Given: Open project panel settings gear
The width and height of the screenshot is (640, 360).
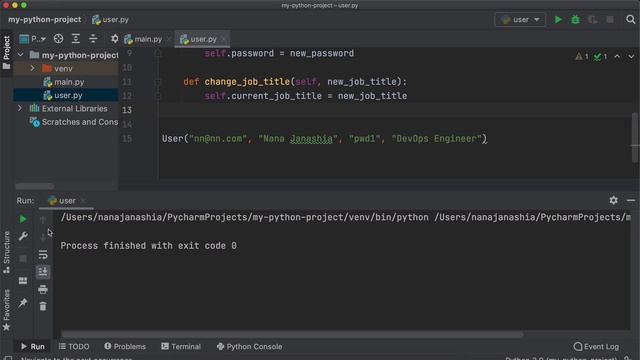Looking at the screenshot, I should pyautogui.click(x=114, y=39).
